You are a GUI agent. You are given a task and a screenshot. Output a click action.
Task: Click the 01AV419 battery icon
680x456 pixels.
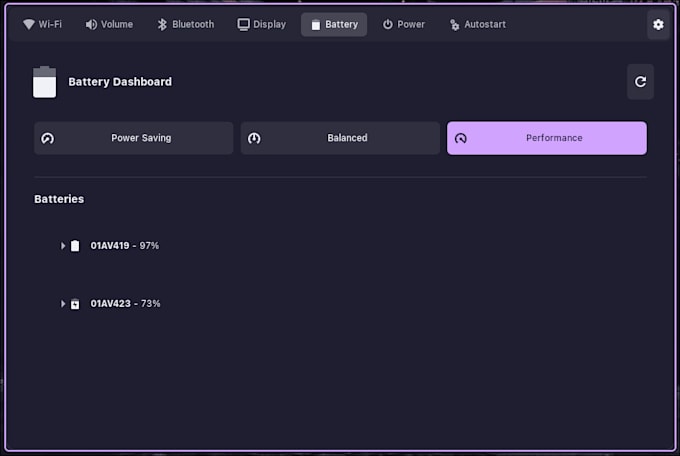click(75, 246)
